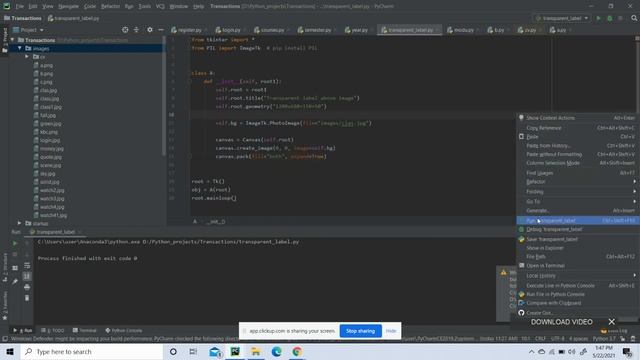Open Windows Start menu
Viewport: 640px width, 360px height.
click(x=10, y=351)
